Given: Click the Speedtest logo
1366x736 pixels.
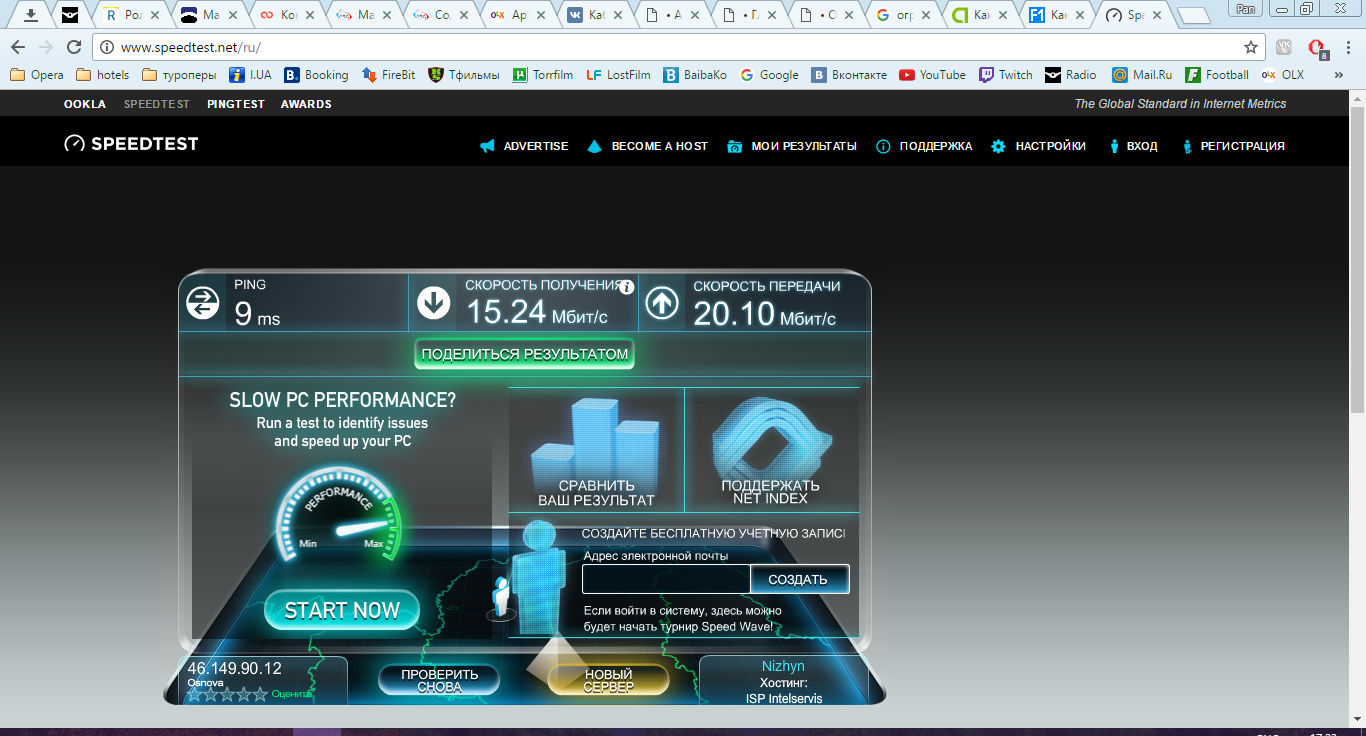Looking at the screenshot, I should tap(131, 144).
